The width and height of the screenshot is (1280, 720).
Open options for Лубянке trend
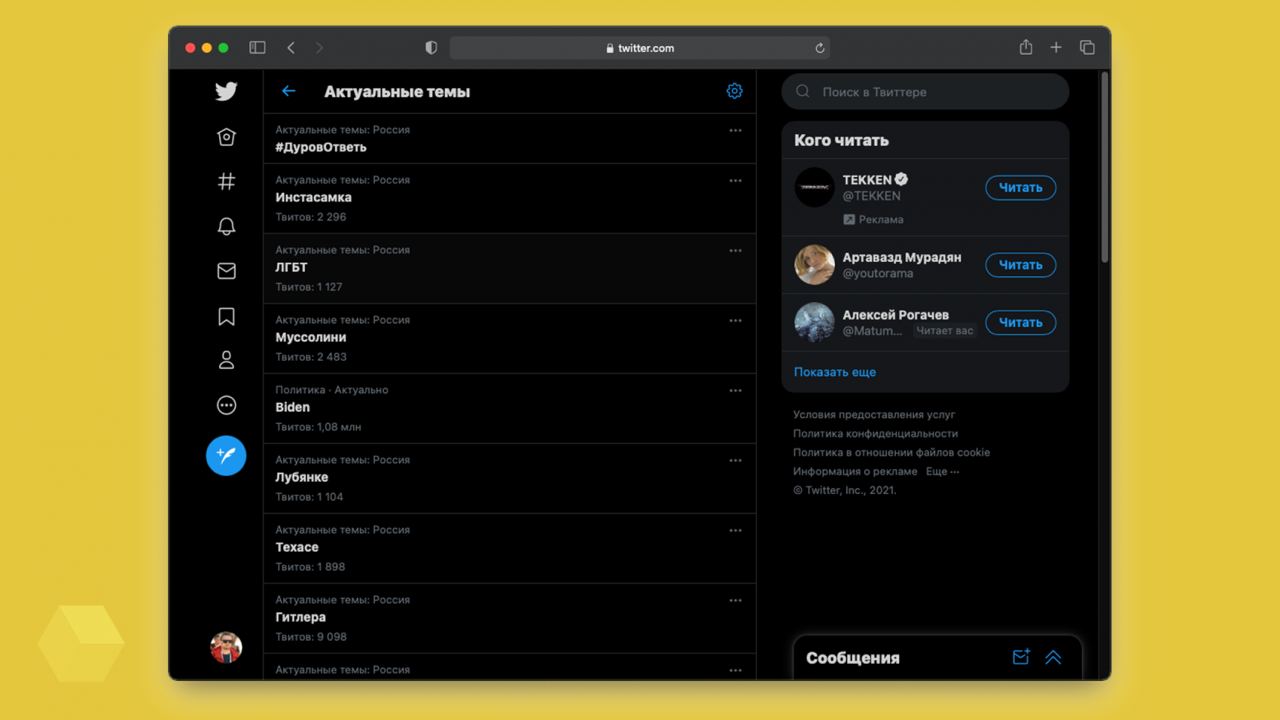(736, 460)
